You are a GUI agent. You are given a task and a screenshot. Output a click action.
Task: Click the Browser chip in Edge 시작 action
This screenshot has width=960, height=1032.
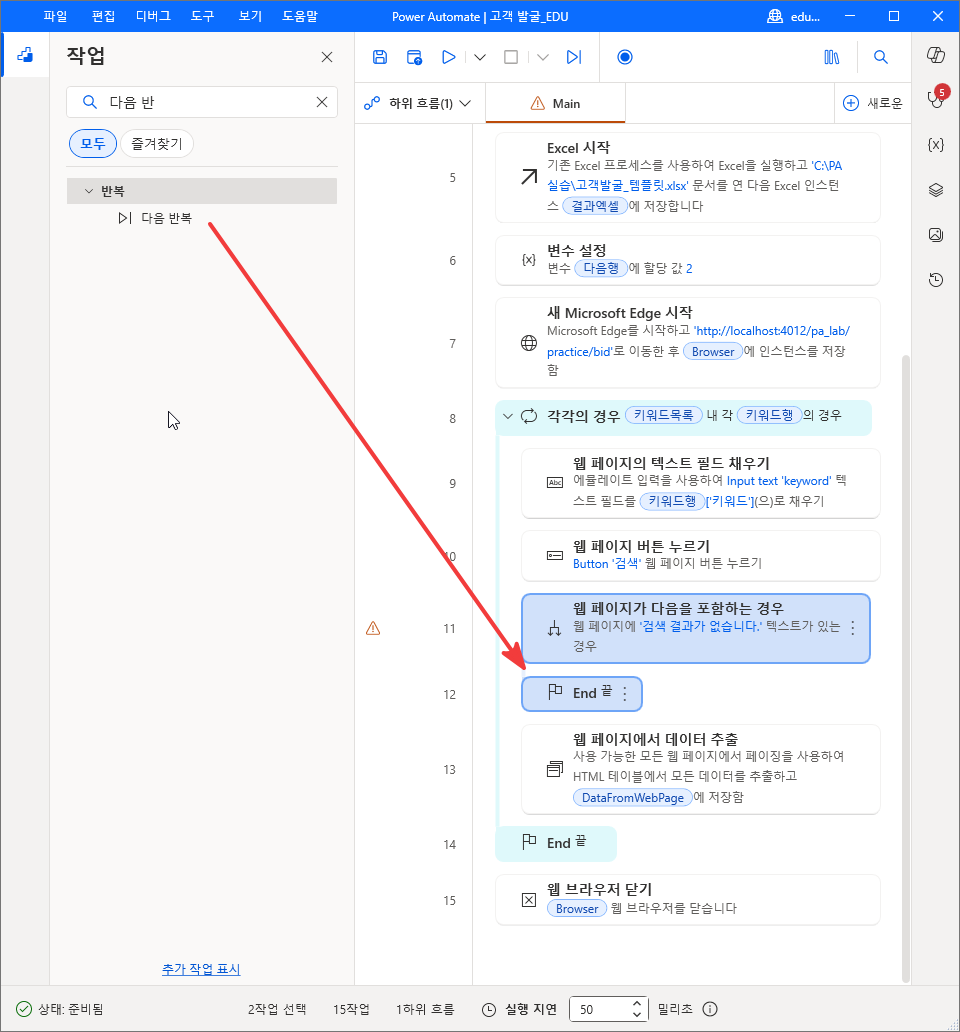click(713, 351)
